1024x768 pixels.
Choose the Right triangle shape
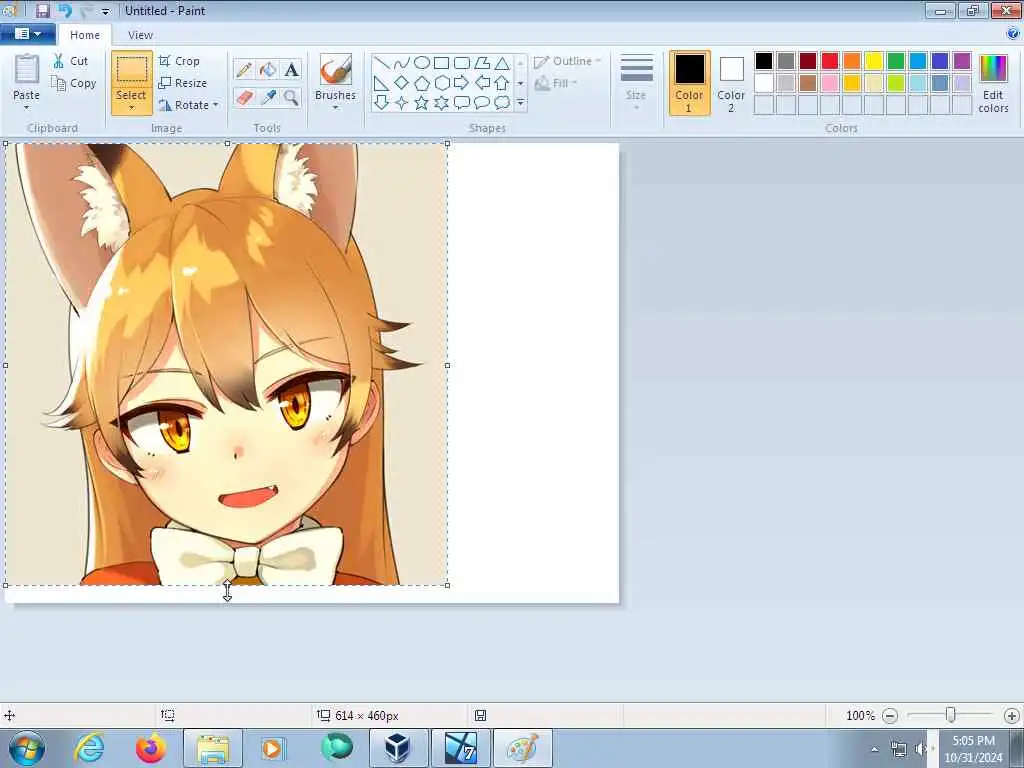382,83
